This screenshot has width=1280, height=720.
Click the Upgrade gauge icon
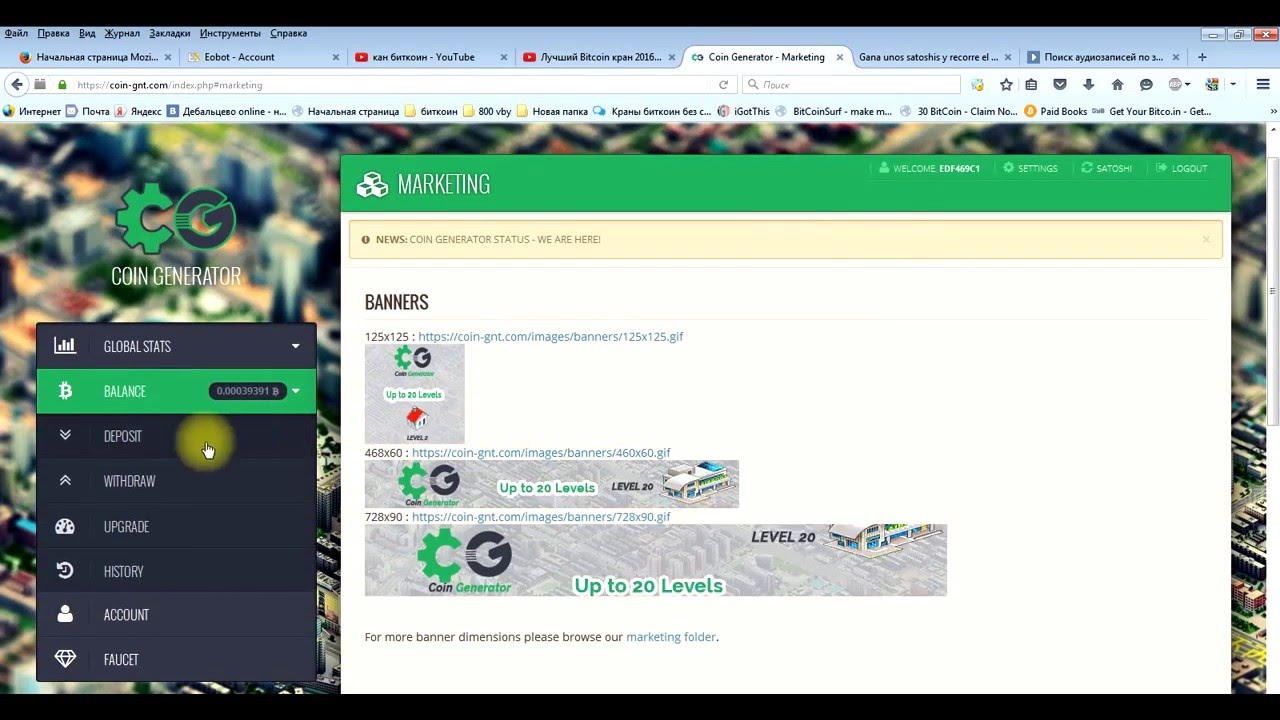click(65, 526)
